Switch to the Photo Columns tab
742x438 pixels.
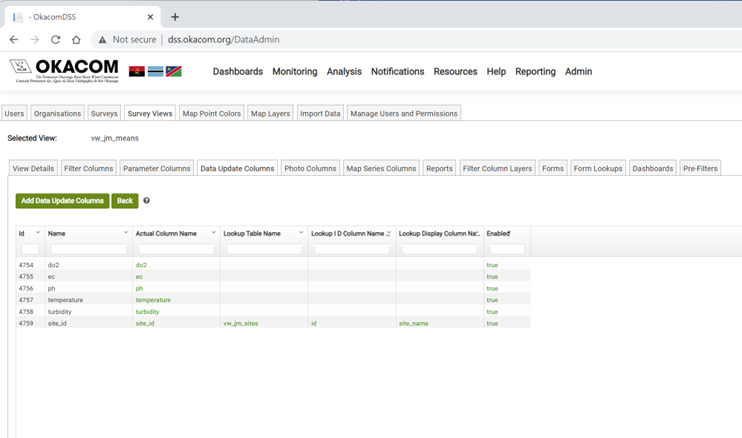coord(310,168)
